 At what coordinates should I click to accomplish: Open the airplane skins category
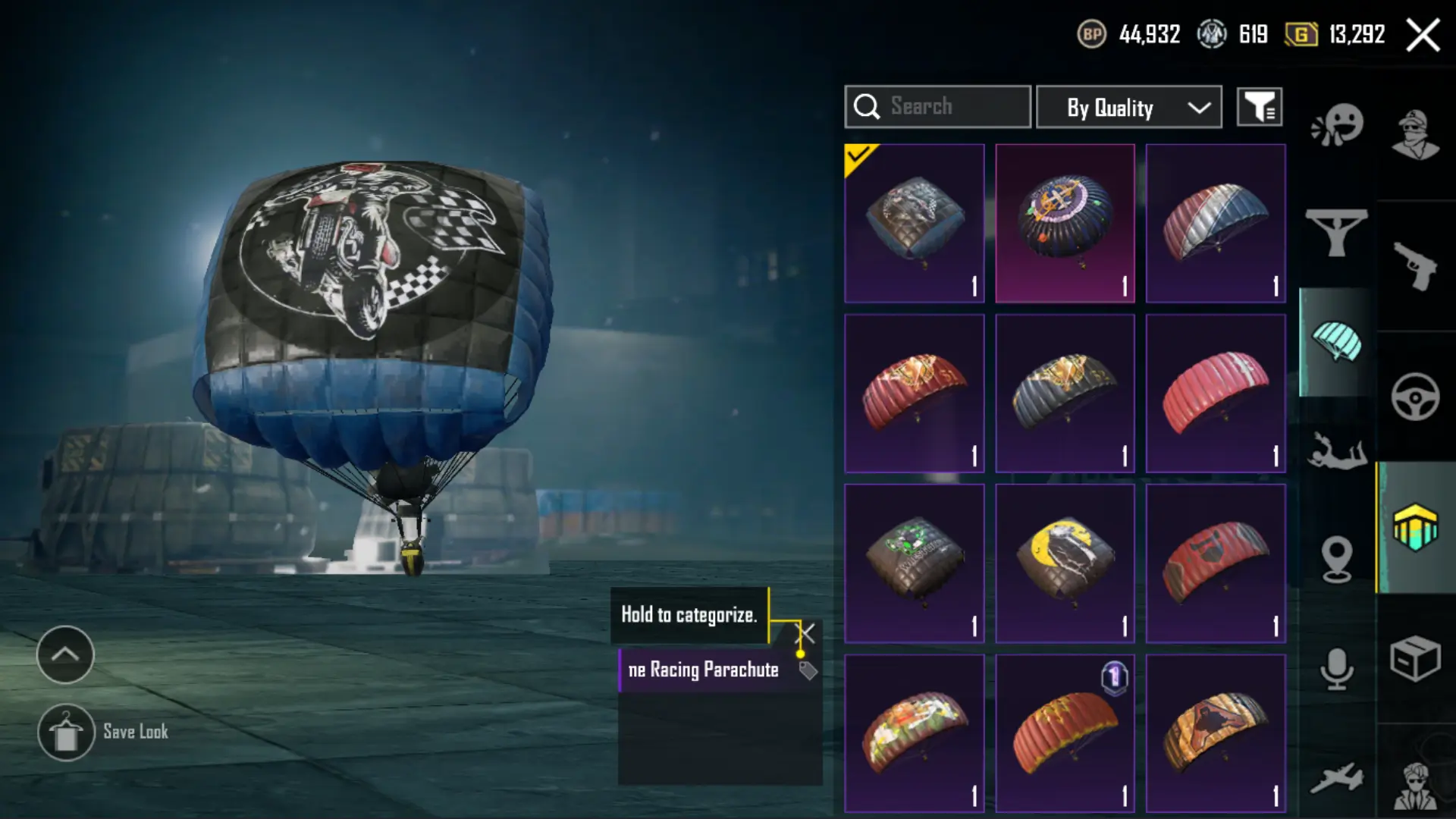[1336, 779]
